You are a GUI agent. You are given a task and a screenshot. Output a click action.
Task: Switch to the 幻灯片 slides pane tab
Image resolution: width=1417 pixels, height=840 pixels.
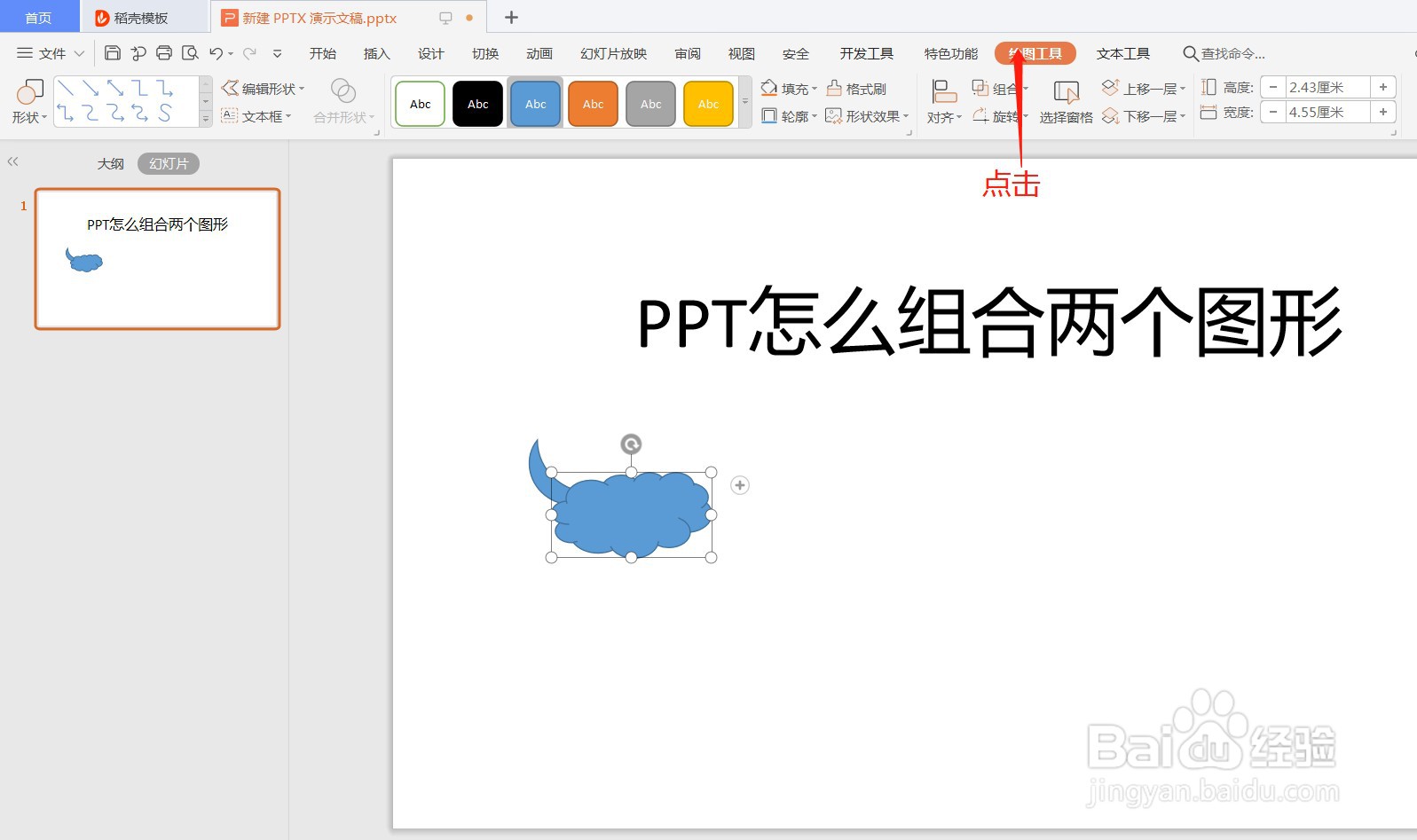[169, 164]
